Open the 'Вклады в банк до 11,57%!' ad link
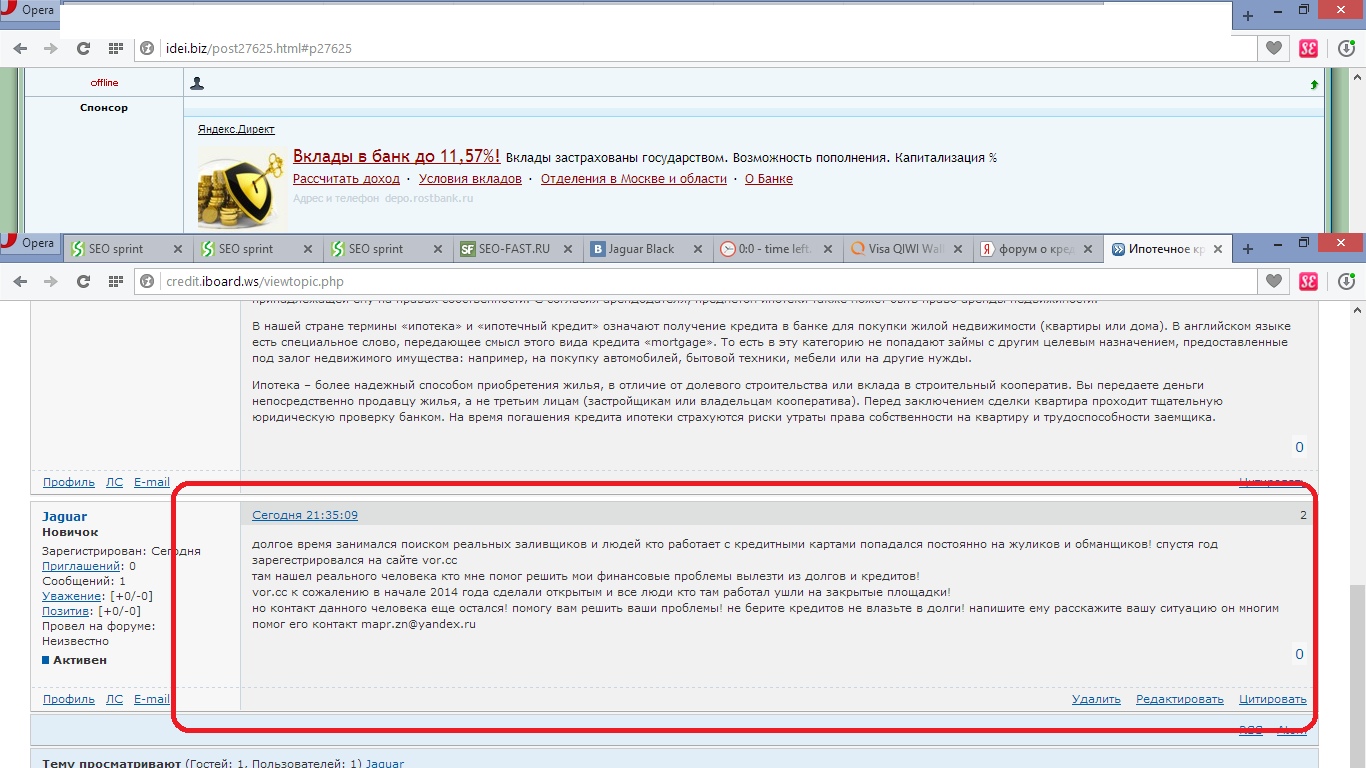The width and height of the screenshot is (1366, 768). [x=396, y=156]
